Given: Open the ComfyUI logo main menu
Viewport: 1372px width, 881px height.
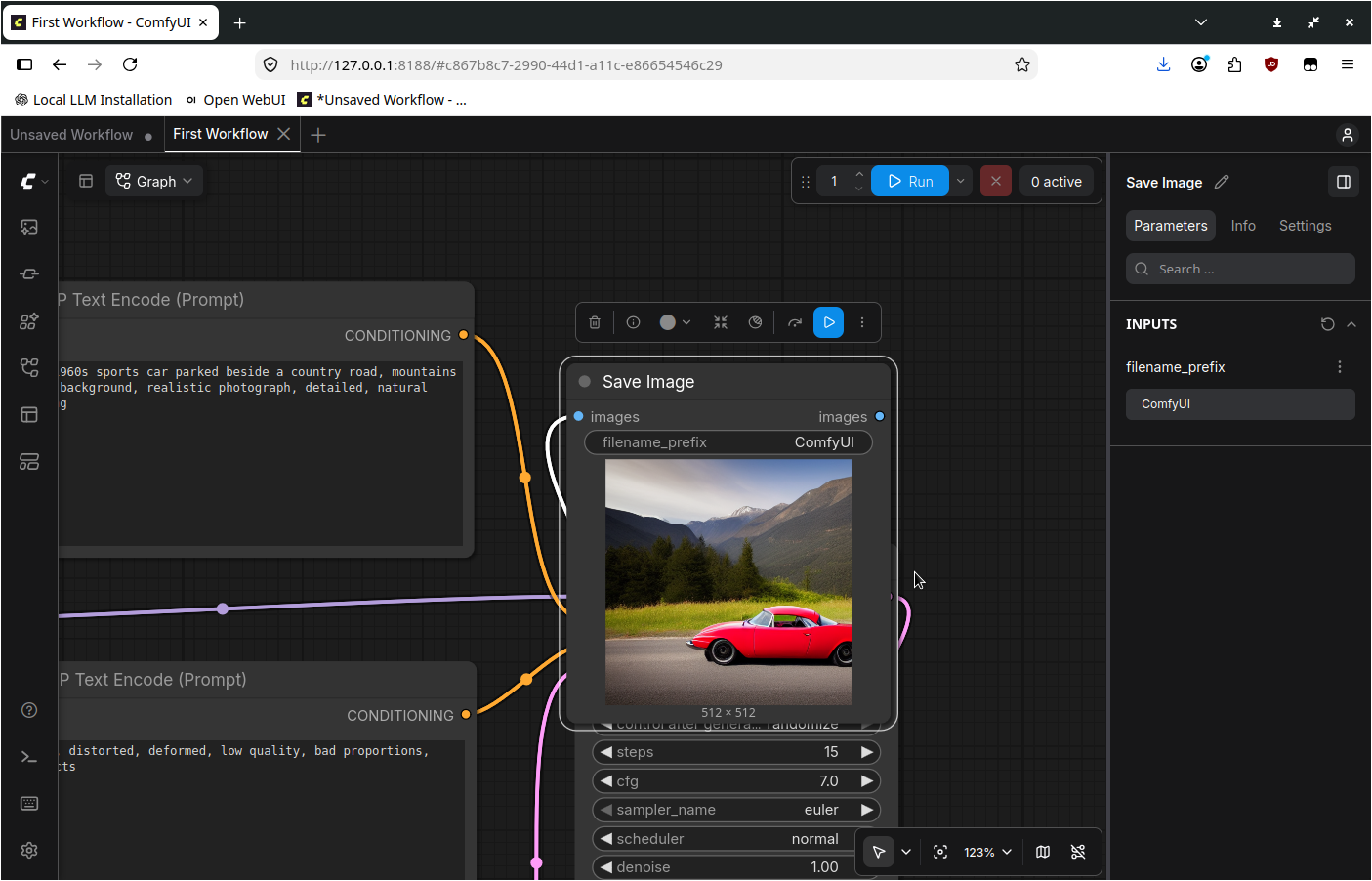Looking at the screenshot, I should 34,181.
